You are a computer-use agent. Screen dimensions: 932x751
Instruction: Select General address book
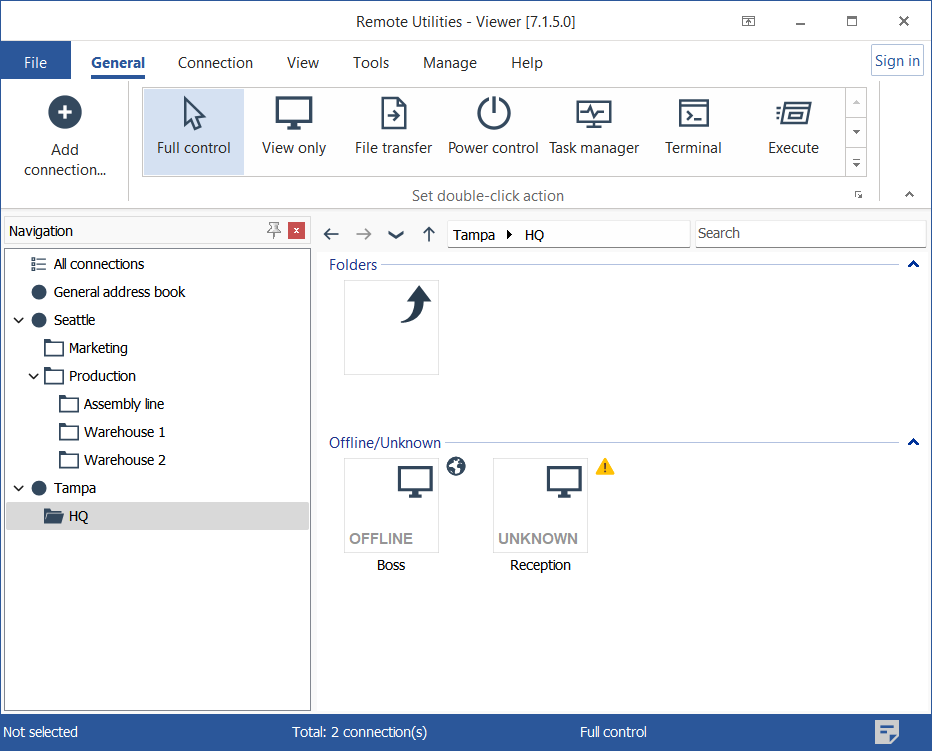point(119,292)
